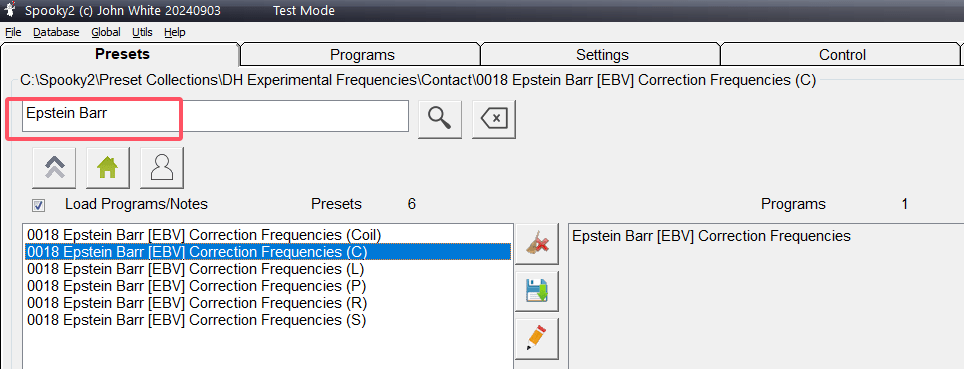Click the pencil edit preset icon

[x=537, y=338]
